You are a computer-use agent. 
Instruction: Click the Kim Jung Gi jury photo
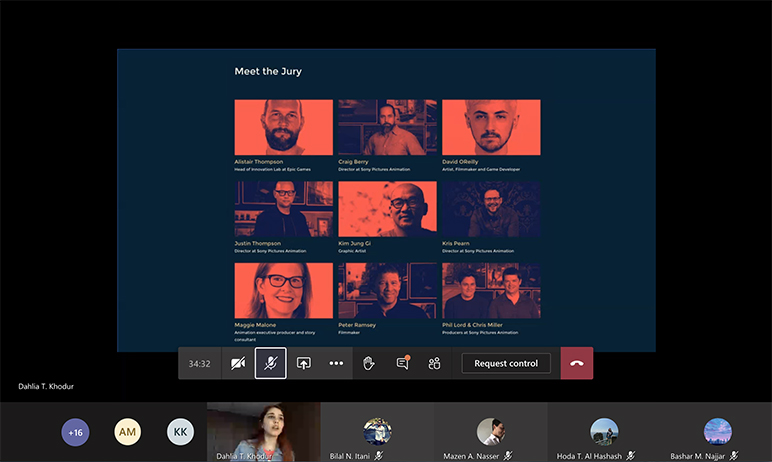tap(387, 209)
